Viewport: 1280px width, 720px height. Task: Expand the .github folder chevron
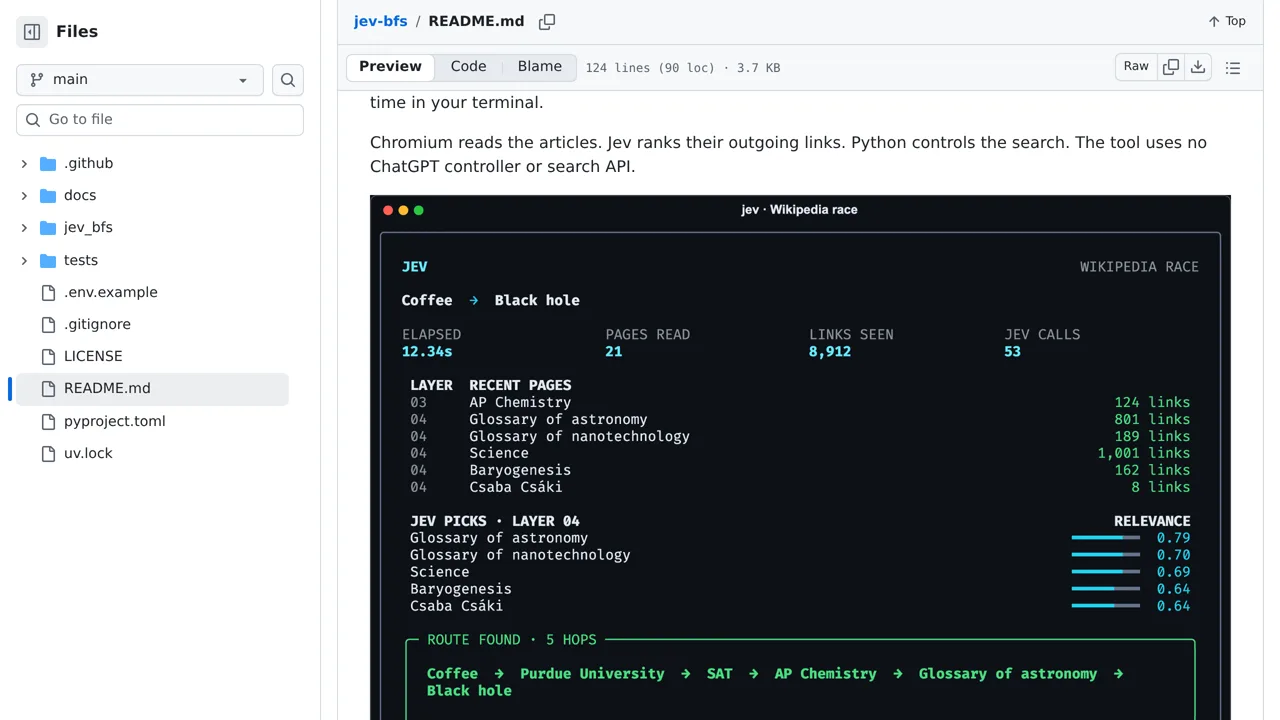click(24, 163)
